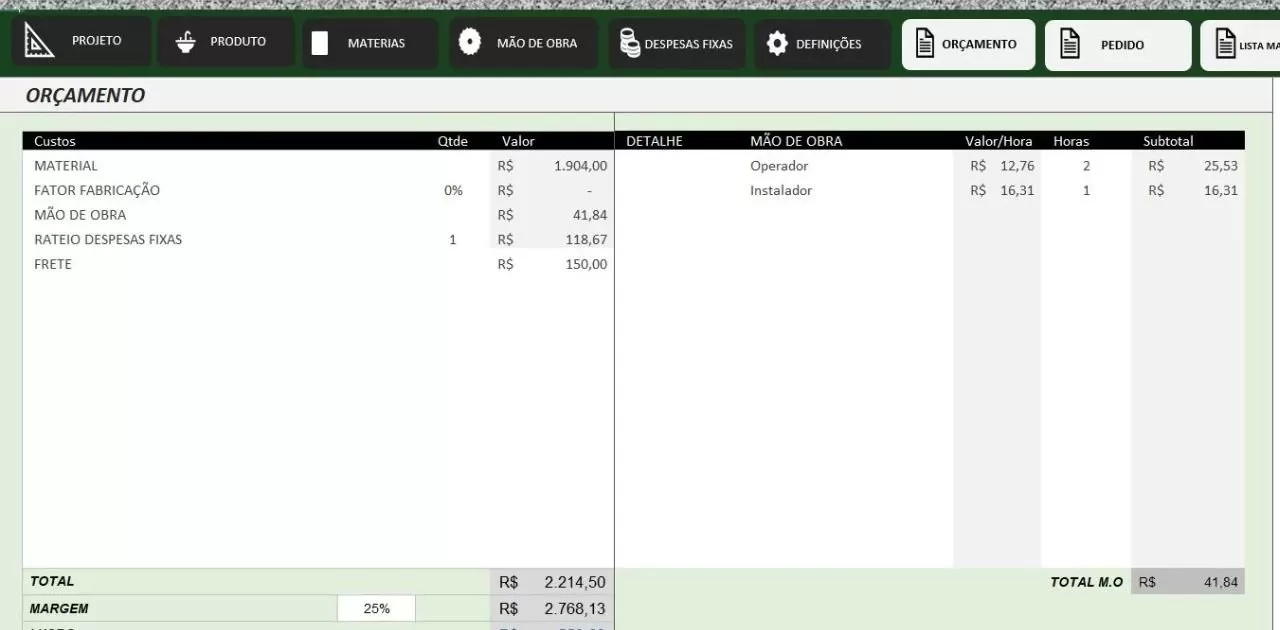1280x630 pixels.
Task: Open the Projeto section via ruler icon
Action: pos(39,41)
